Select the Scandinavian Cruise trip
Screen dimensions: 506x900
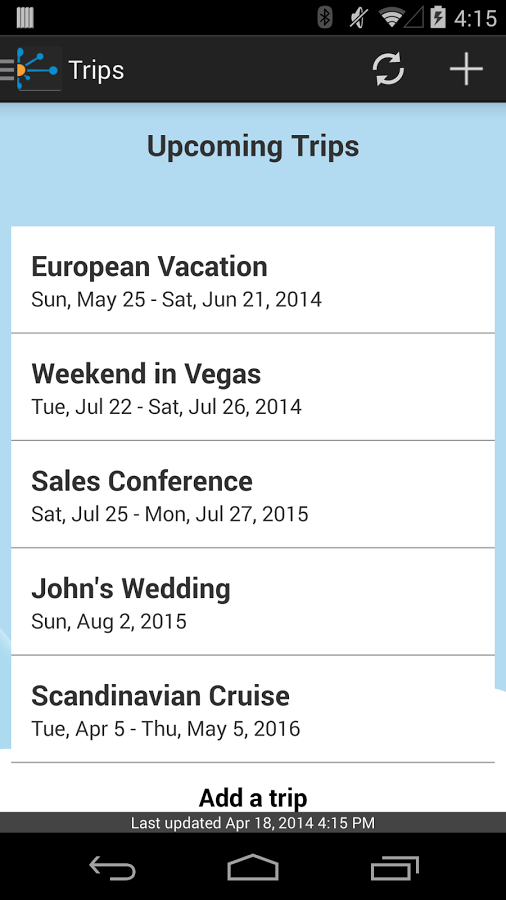253,709
